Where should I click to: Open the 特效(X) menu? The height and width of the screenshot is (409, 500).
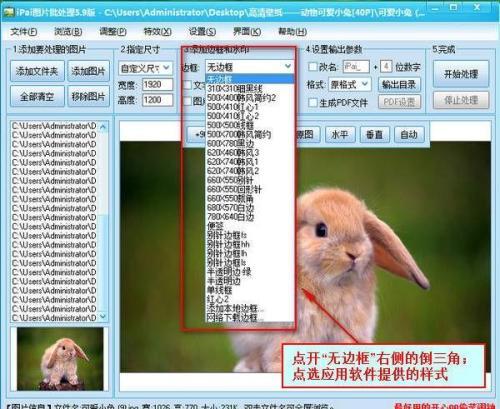[157, 32]
